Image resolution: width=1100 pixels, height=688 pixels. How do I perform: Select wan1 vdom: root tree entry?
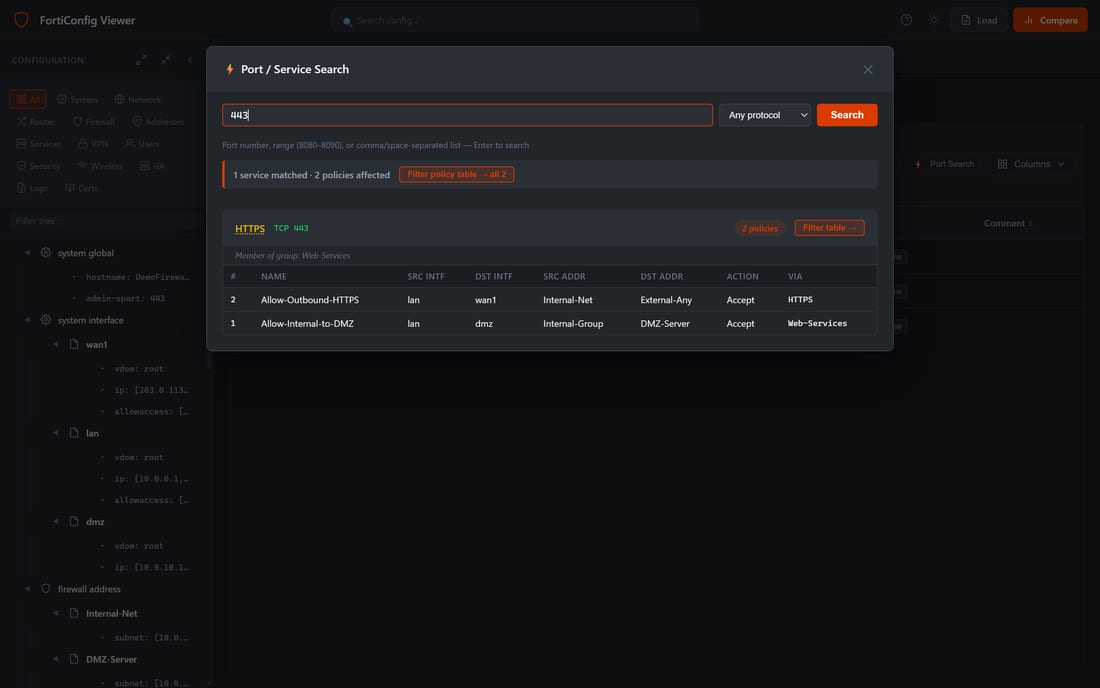click(x=139, y=368)
